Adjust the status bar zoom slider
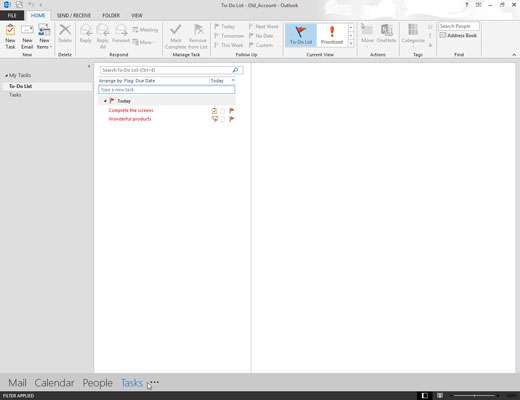Image resolution: width=520 pixels, height=400 pixels. (x=475, y=396)
